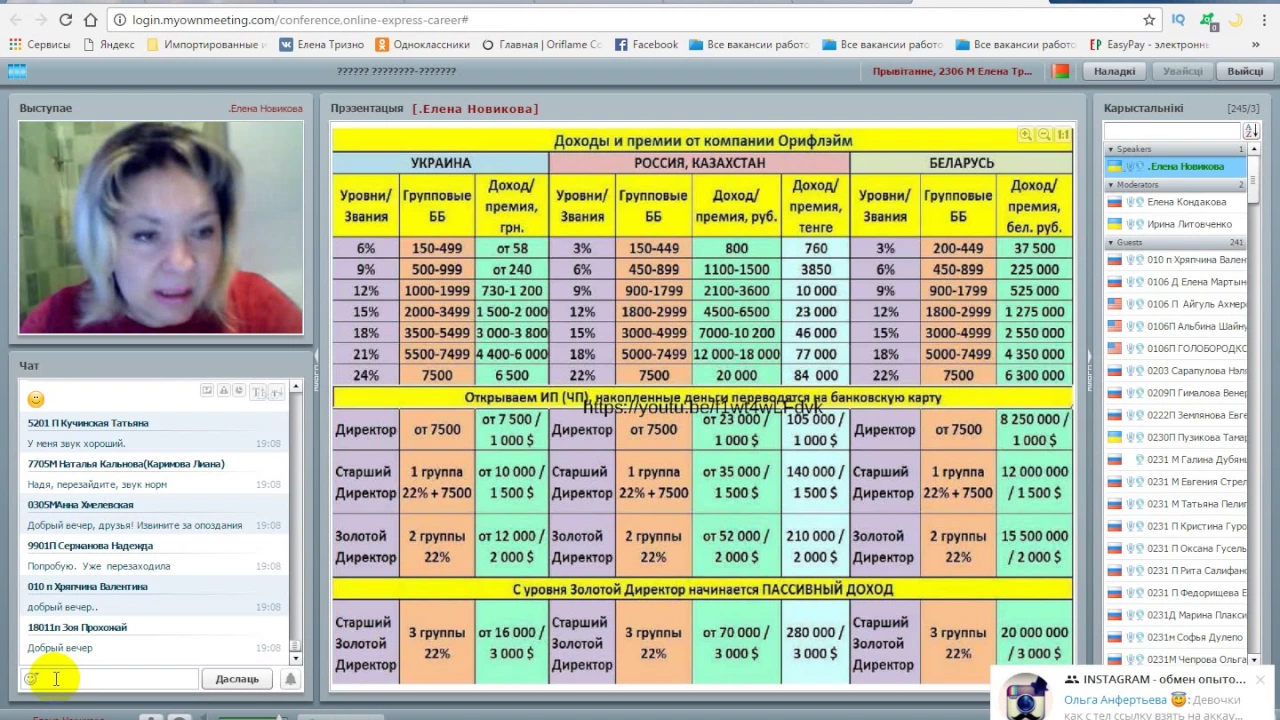Open the chat emoji picker
Viewport: 1280px width, 720px height.
pos(32,679)
